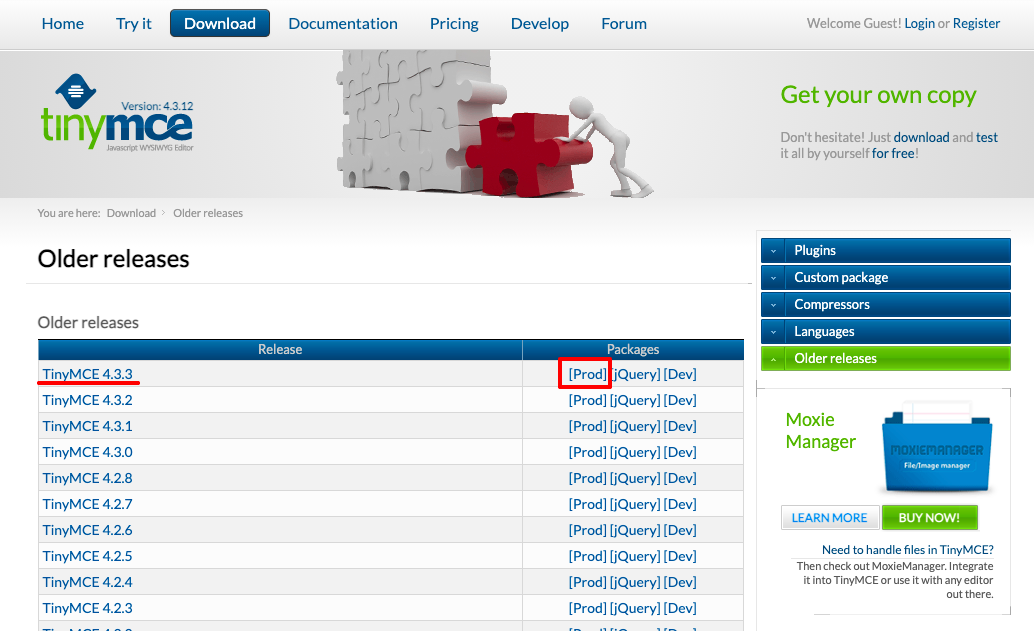Go to the Forum page
1034x631 pixels.
[x=623, y=22]
